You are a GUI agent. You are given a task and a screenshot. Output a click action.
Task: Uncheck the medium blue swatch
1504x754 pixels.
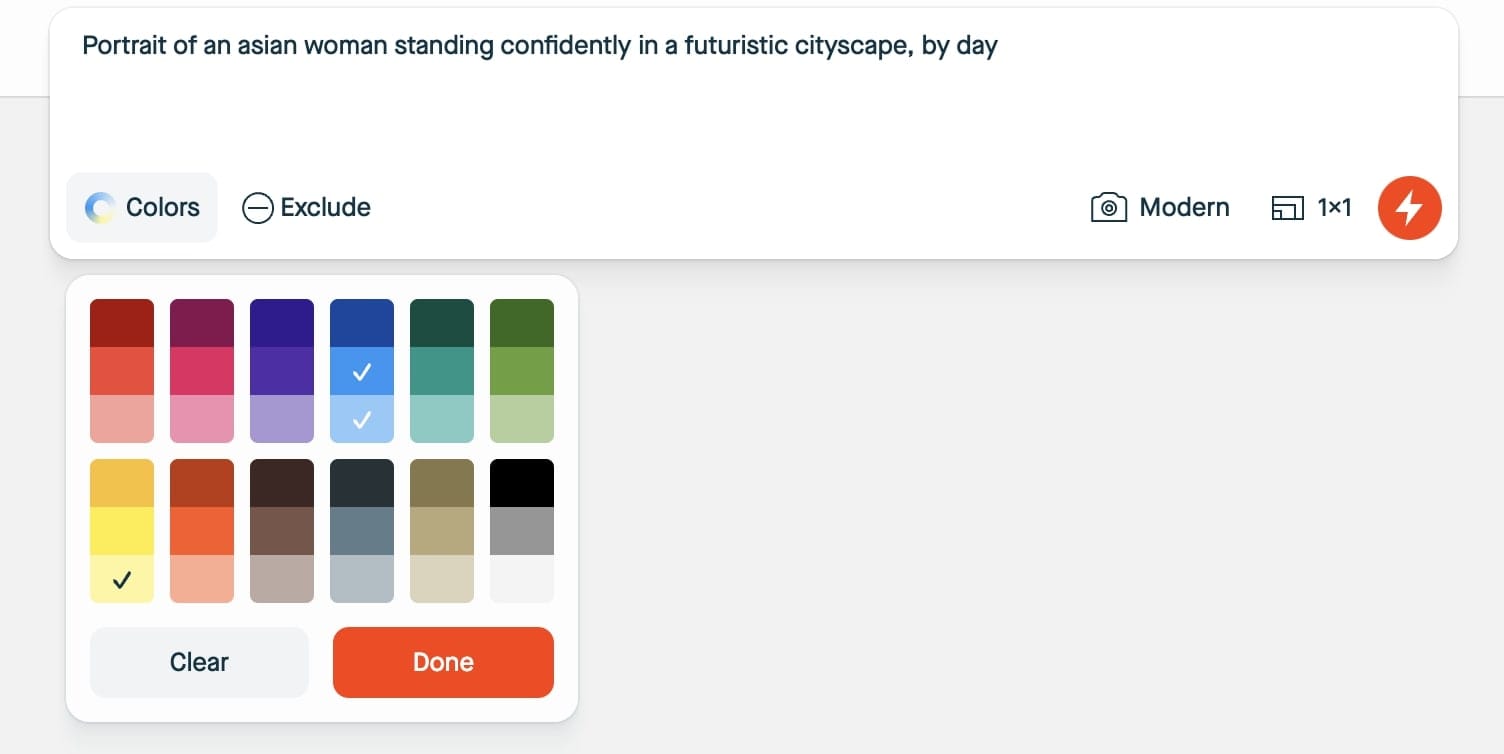(362, 371)
